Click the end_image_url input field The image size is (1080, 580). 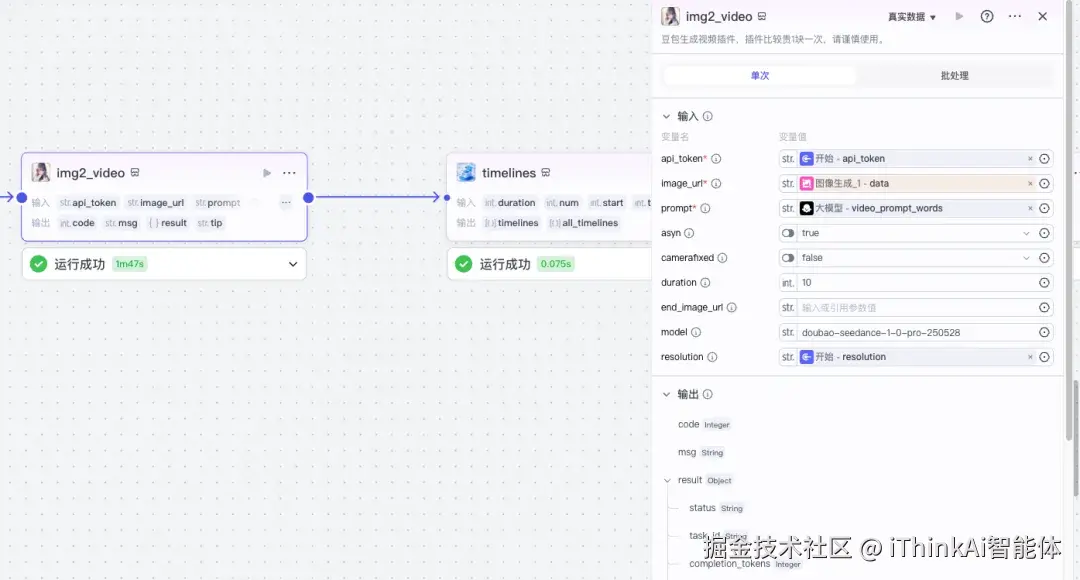coord(916,308)
